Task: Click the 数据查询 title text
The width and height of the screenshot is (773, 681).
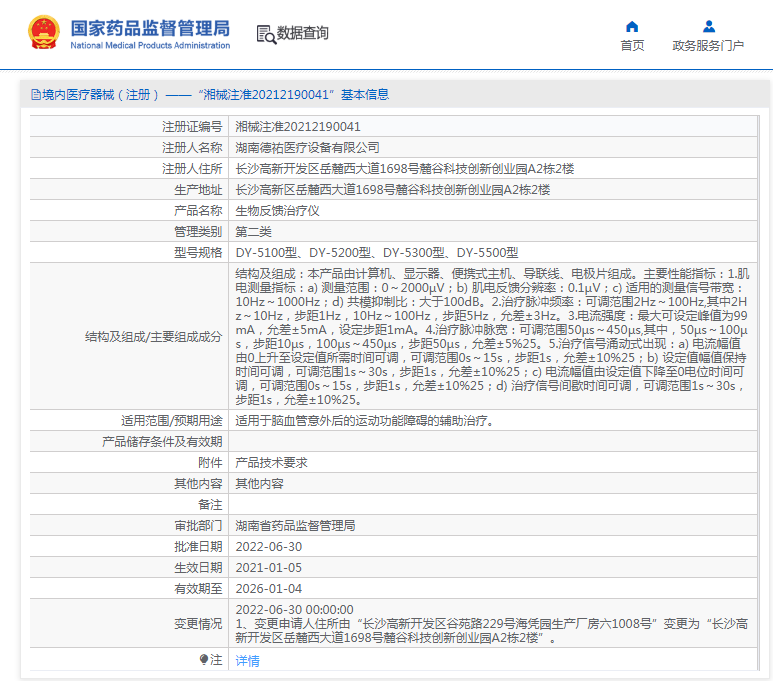Action: point(303,33)
